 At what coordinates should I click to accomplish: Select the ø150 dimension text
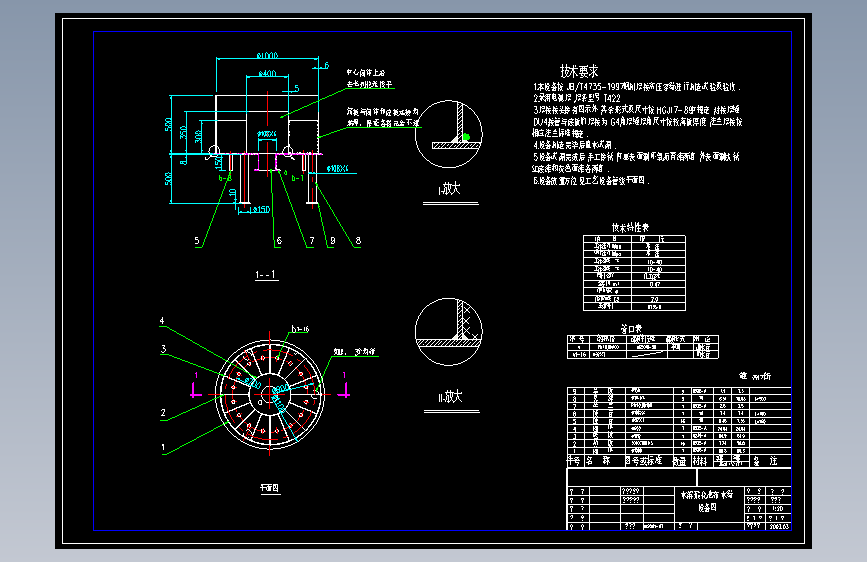click(260, 209)
